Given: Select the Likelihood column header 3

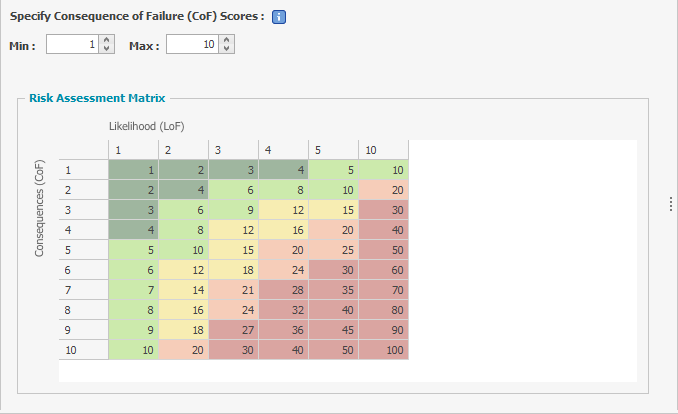Looking at the screenshot, I should (x=233, y=150).
